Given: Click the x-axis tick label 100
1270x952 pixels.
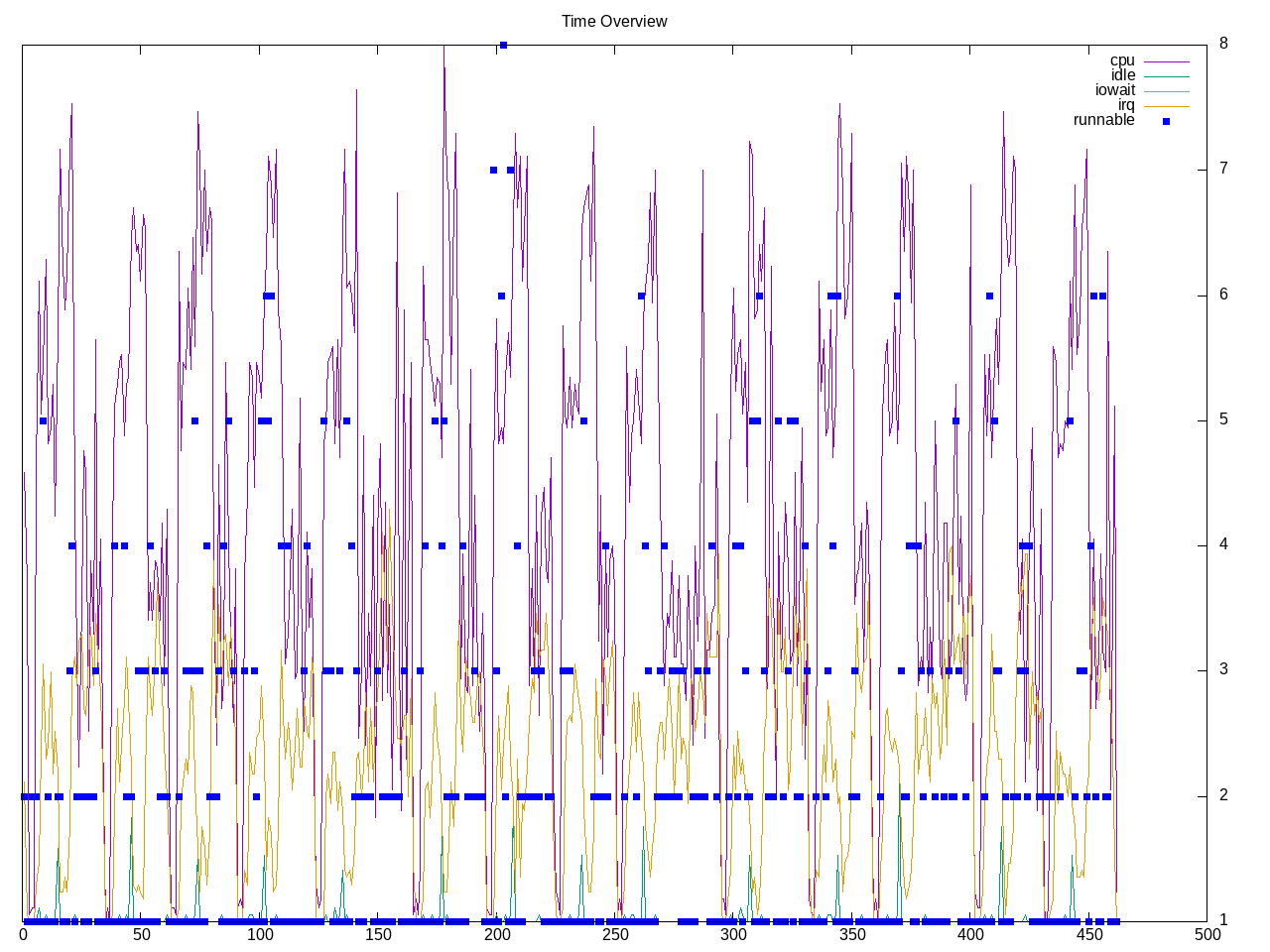Looking at the screenshot, I should pyautogui.click(x=259, y=935).
